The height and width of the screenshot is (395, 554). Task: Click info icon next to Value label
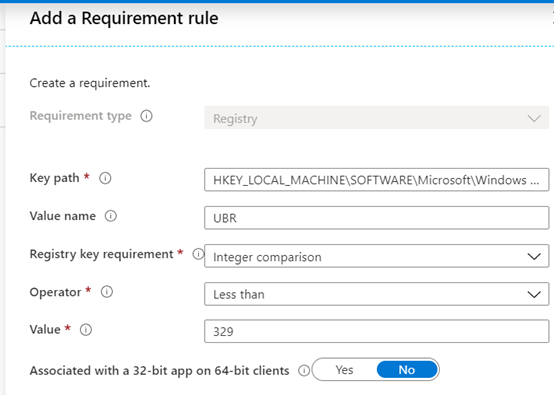tap(86, 330)
